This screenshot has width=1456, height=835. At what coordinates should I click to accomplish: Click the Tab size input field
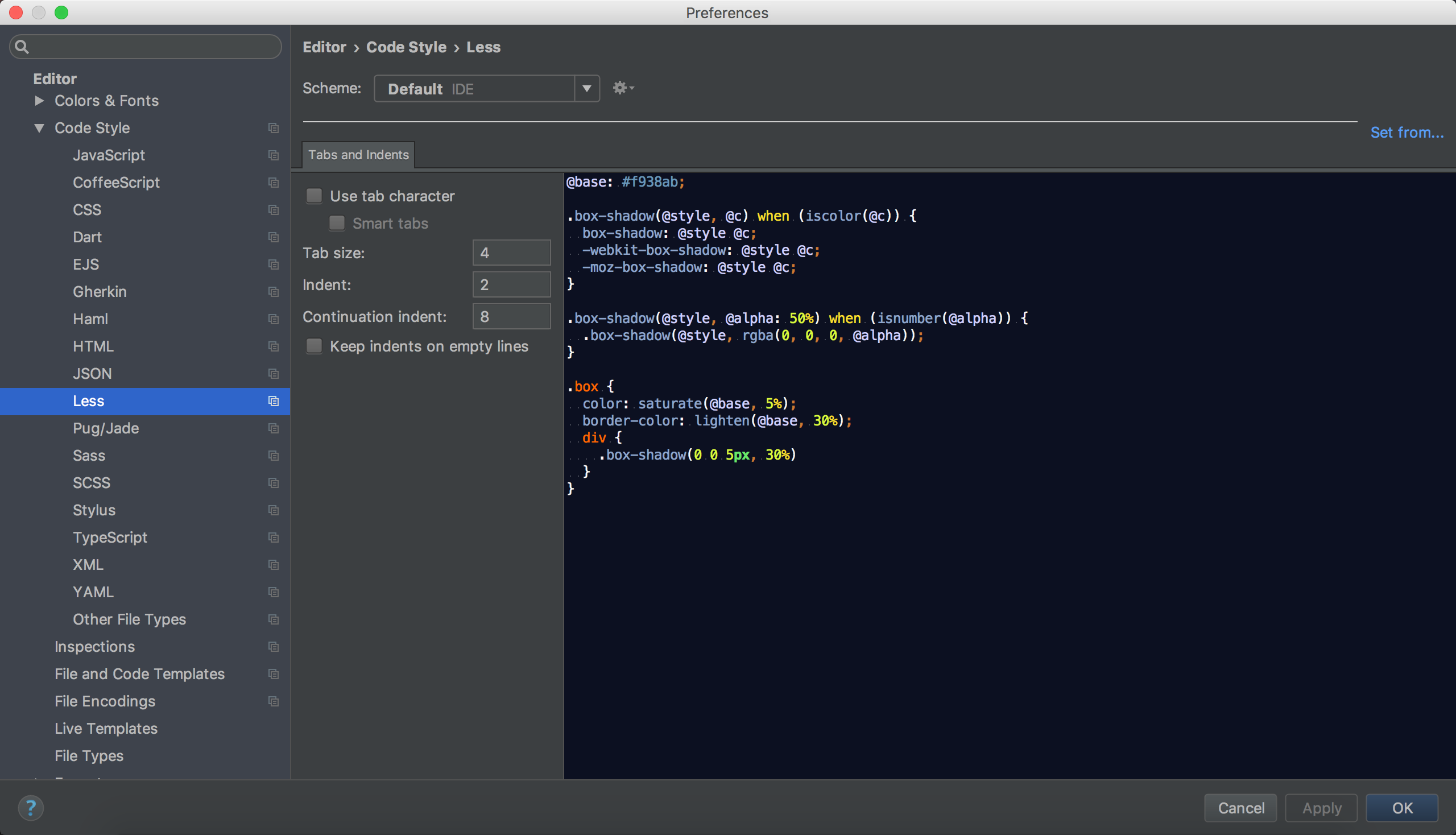tap(511, 253)
